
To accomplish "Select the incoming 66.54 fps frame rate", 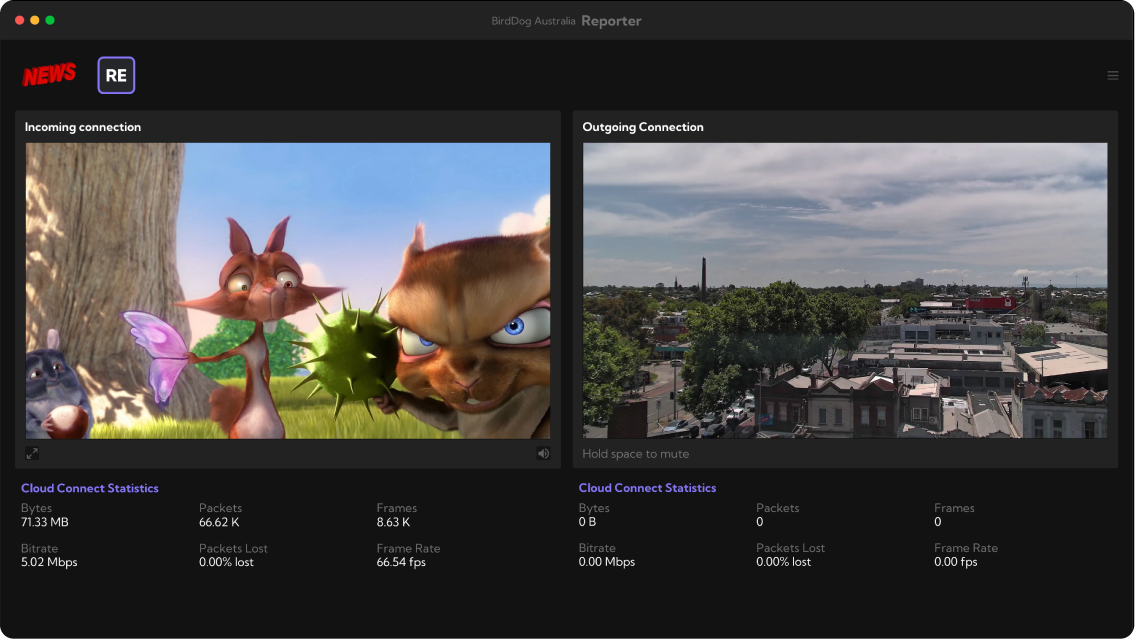I will click(x=401, y=562).
